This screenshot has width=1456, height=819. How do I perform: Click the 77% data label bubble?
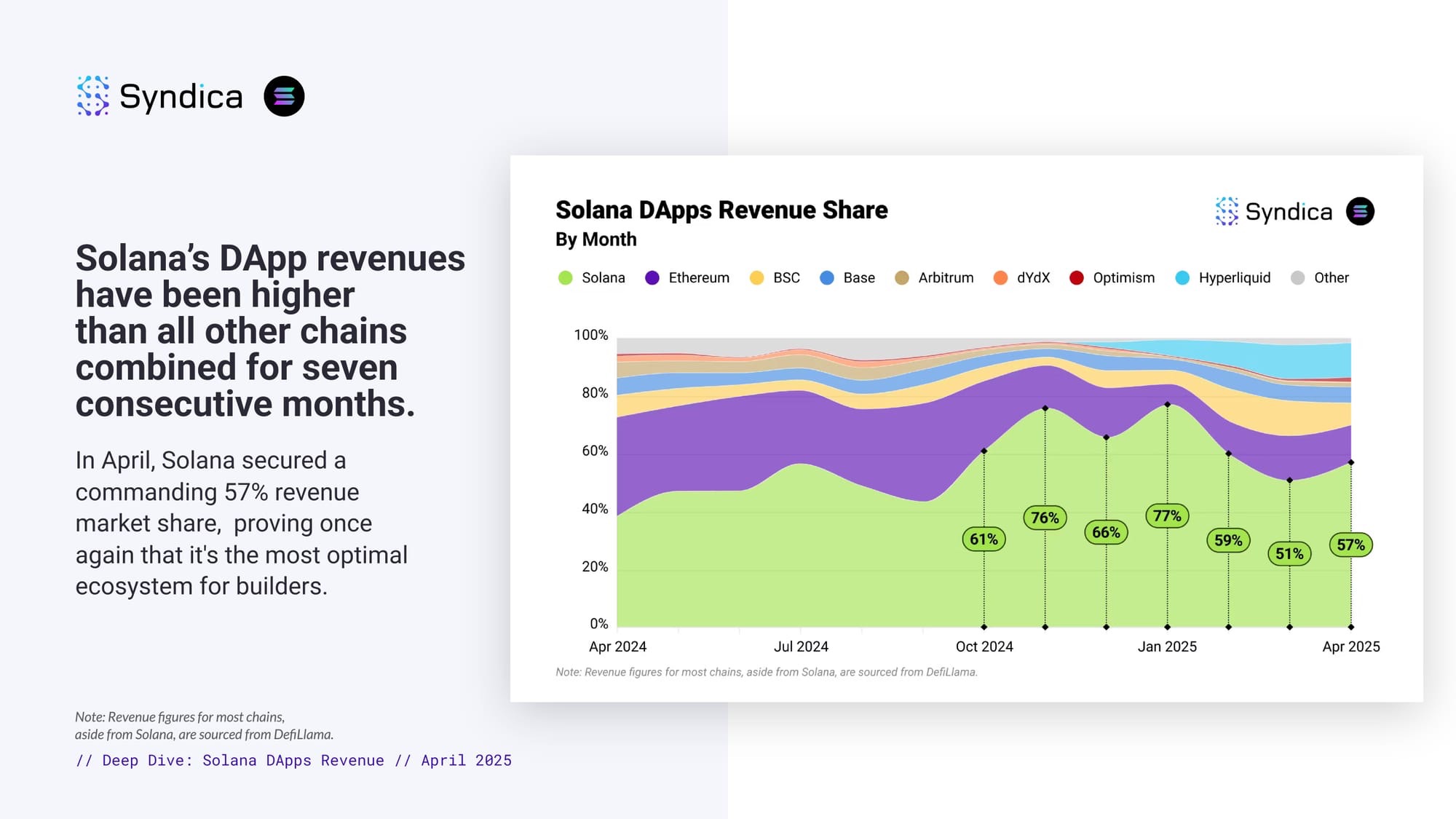tap(1167, 516)
